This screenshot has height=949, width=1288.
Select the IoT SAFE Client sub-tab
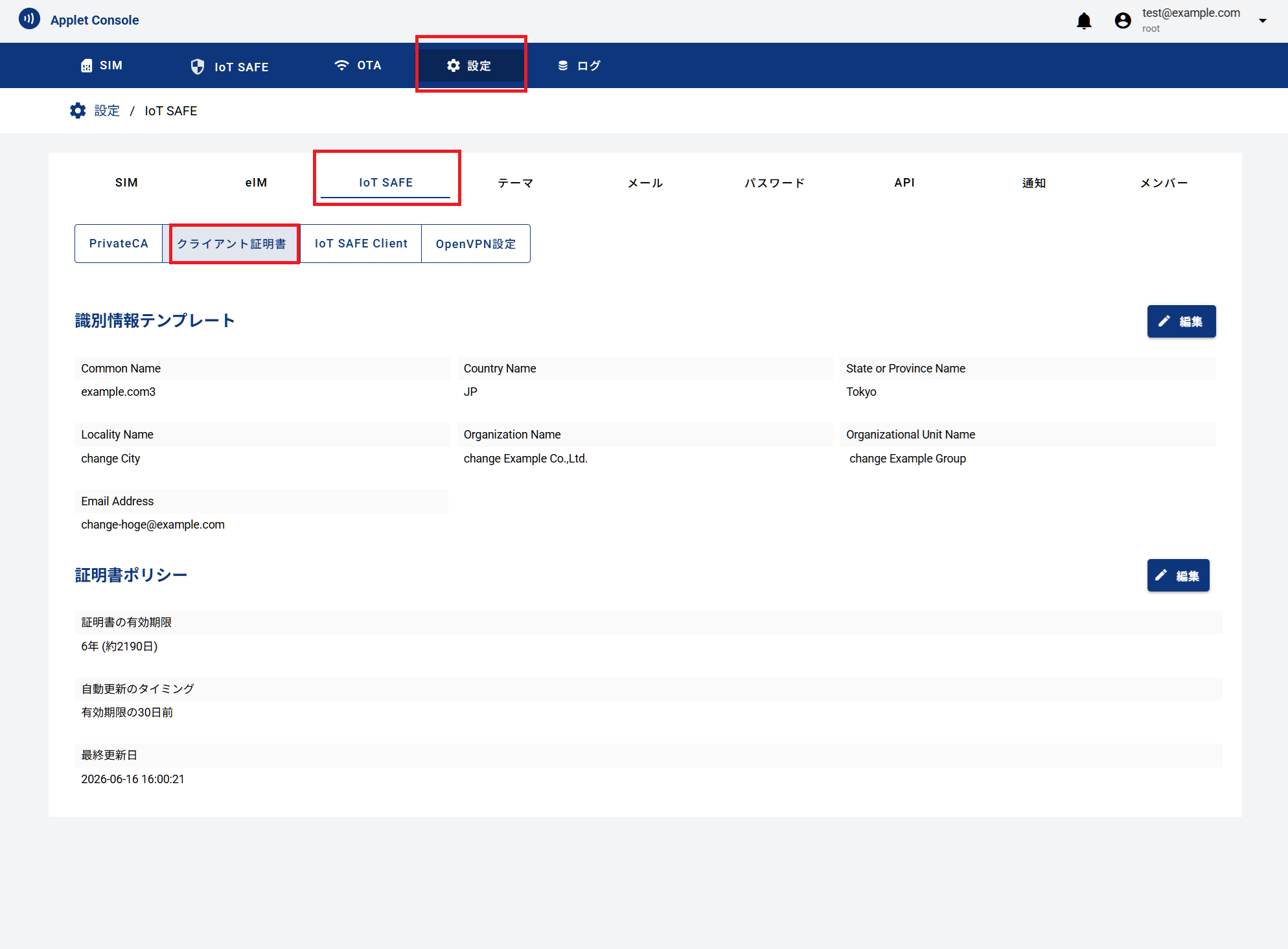coord(361,244)
